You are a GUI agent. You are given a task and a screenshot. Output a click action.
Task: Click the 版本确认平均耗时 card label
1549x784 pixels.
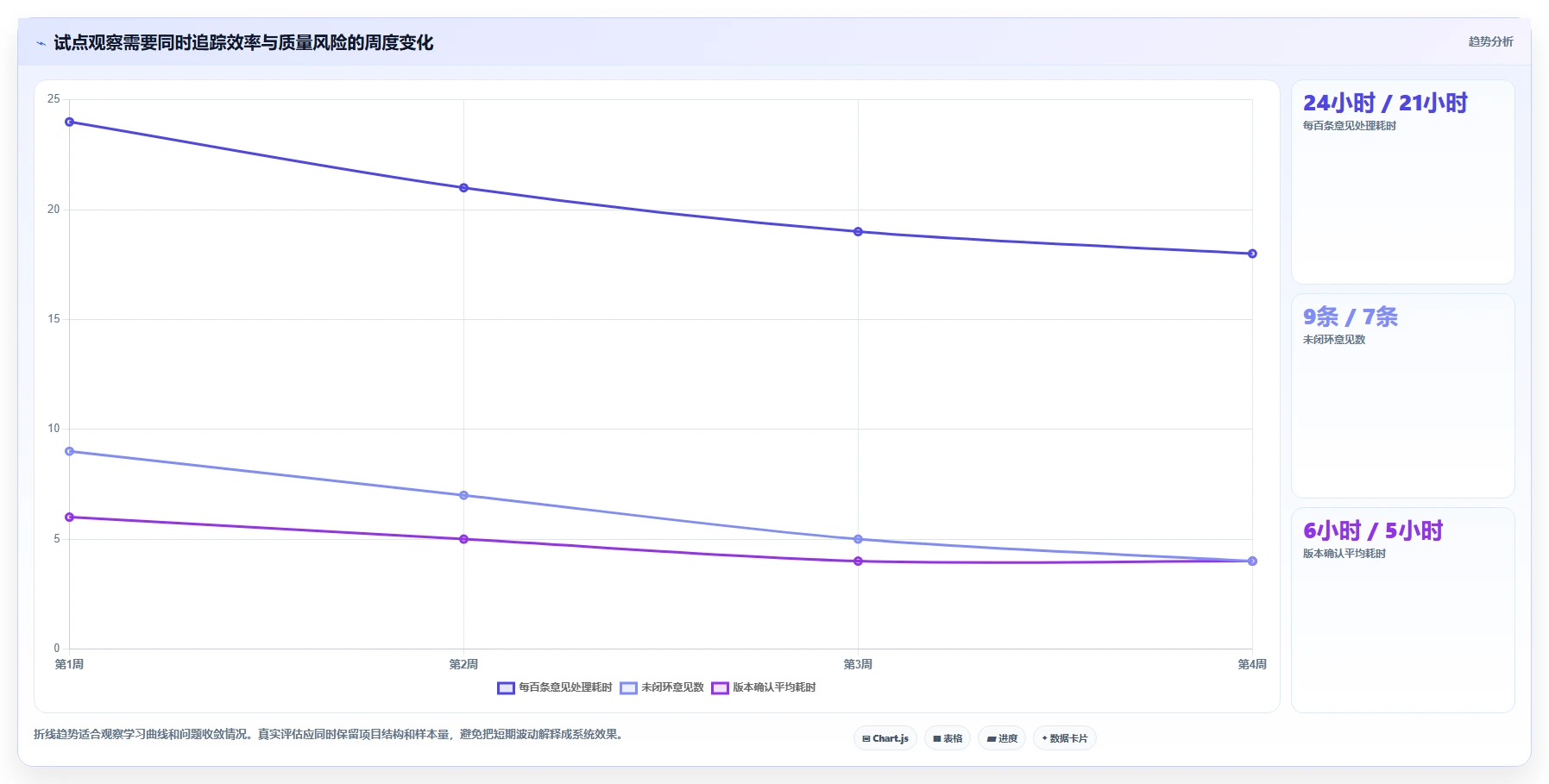click(x=1344, y=554)
